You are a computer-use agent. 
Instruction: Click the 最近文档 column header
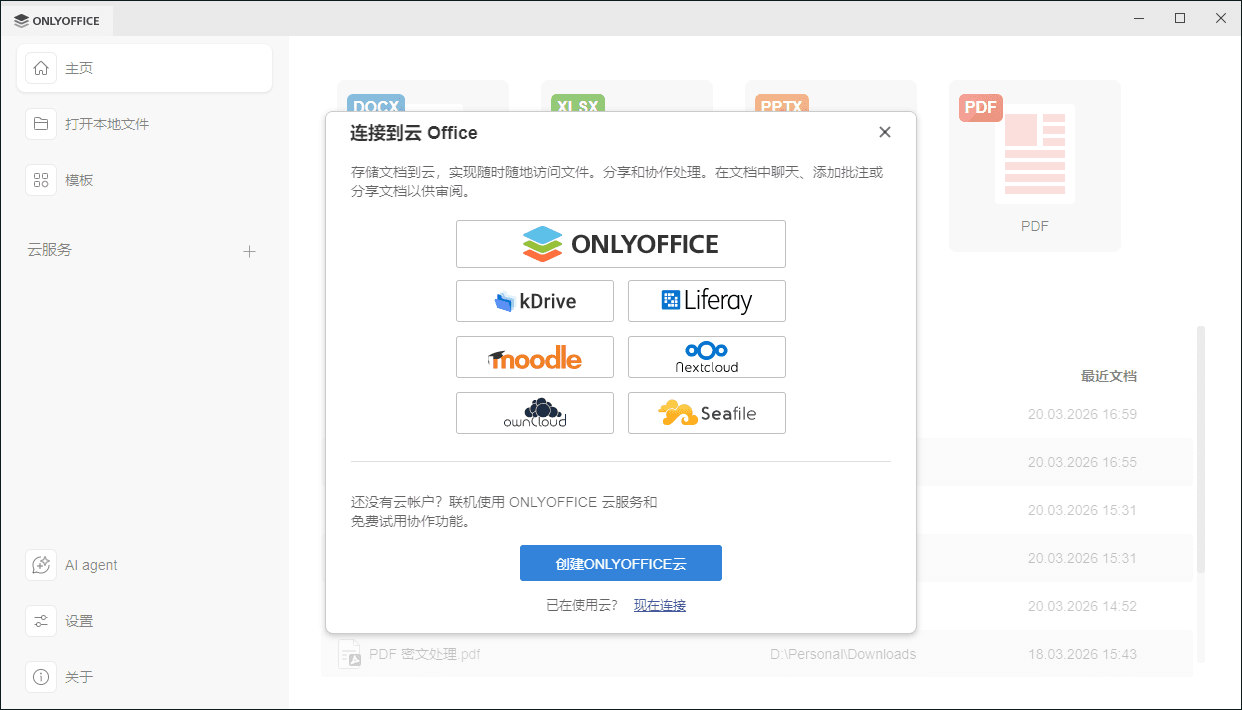(x=1108, y=376)
